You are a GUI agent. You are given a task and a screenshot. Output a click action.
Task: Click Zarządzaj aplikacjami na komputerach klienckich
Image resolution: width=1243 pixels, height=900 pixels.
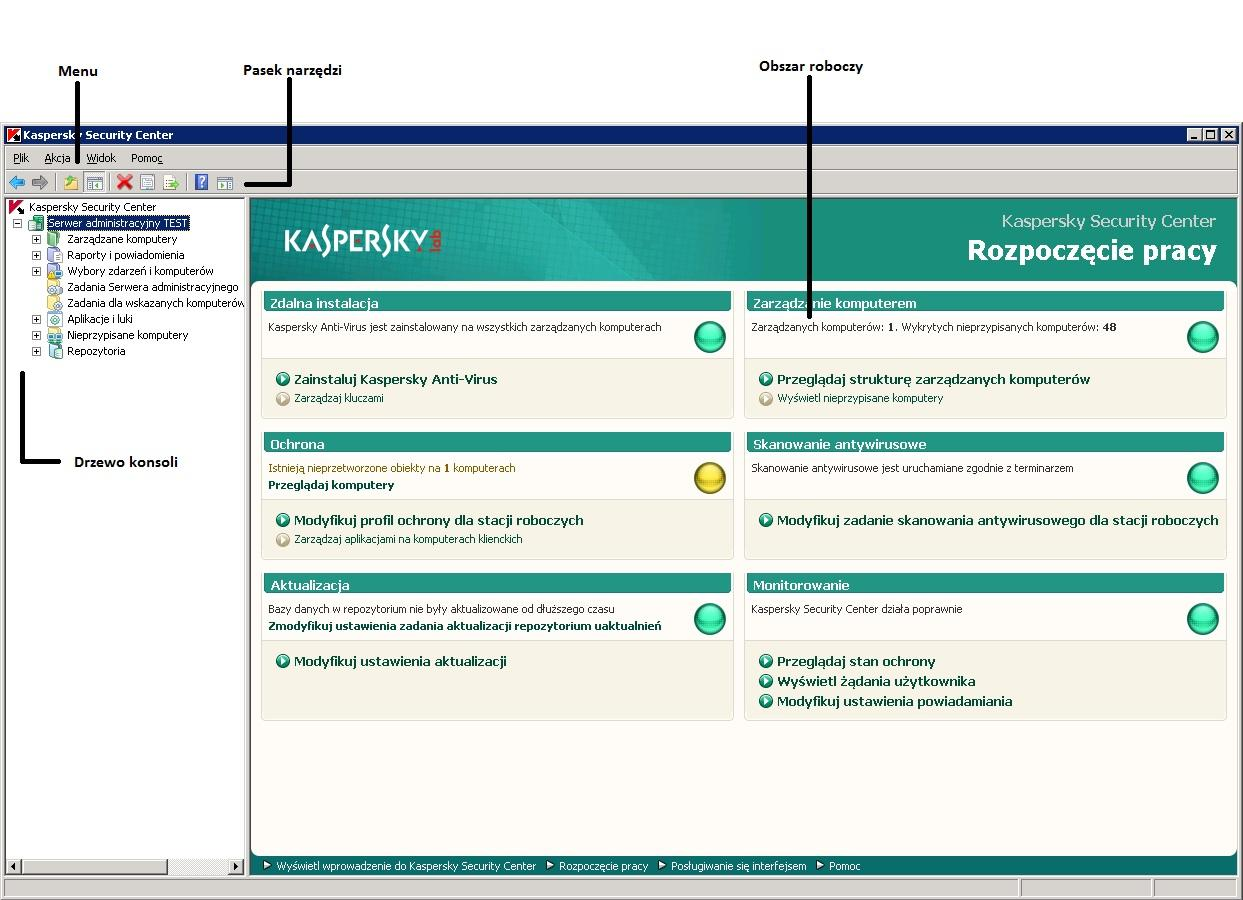408,539
